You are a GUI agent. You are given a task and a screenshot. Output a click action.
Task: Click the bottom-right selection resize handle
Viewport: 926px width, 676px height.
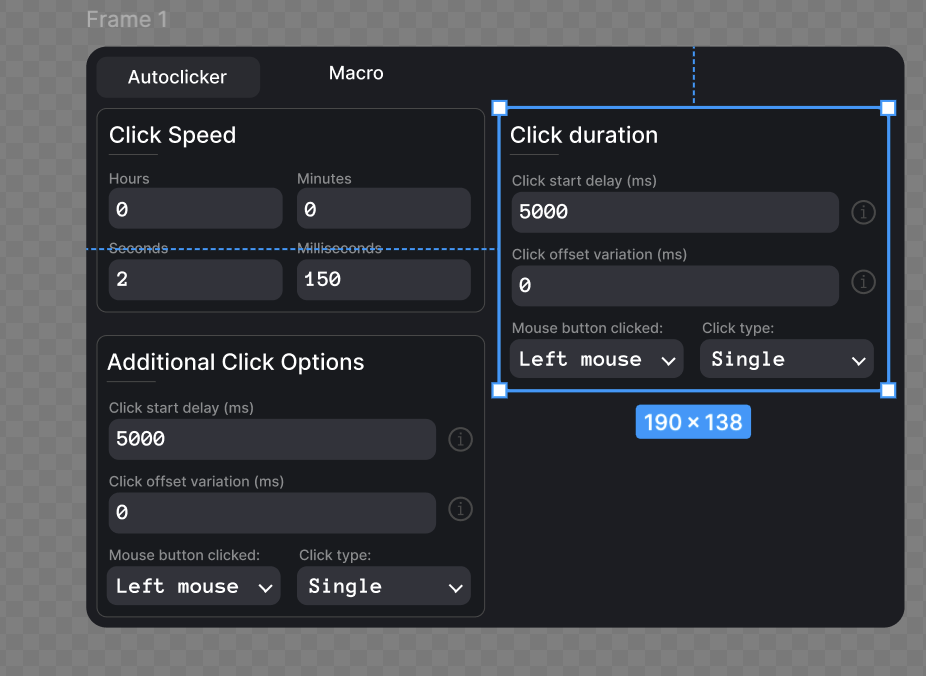(x=888, y=390)
